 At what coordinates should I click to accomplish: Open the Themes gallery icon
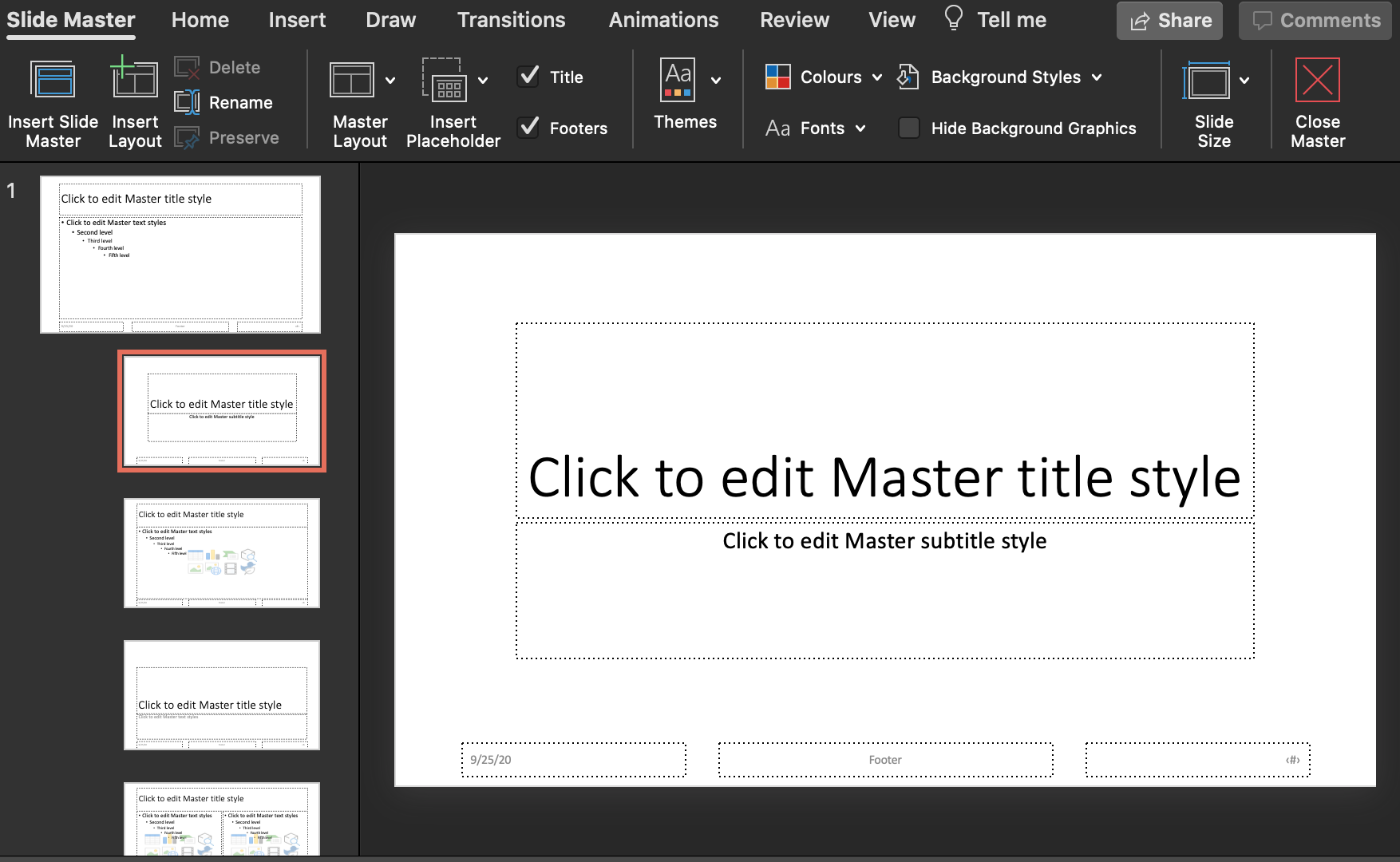tap(678, 80)
